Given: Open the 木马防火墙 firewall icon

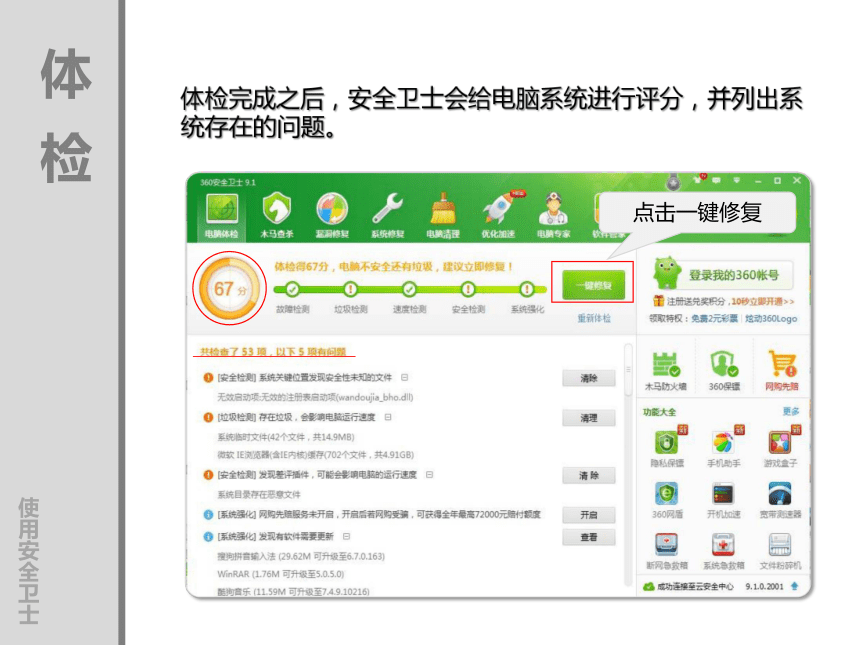Looking at the screenshot, I should click(x=666, y=370).
